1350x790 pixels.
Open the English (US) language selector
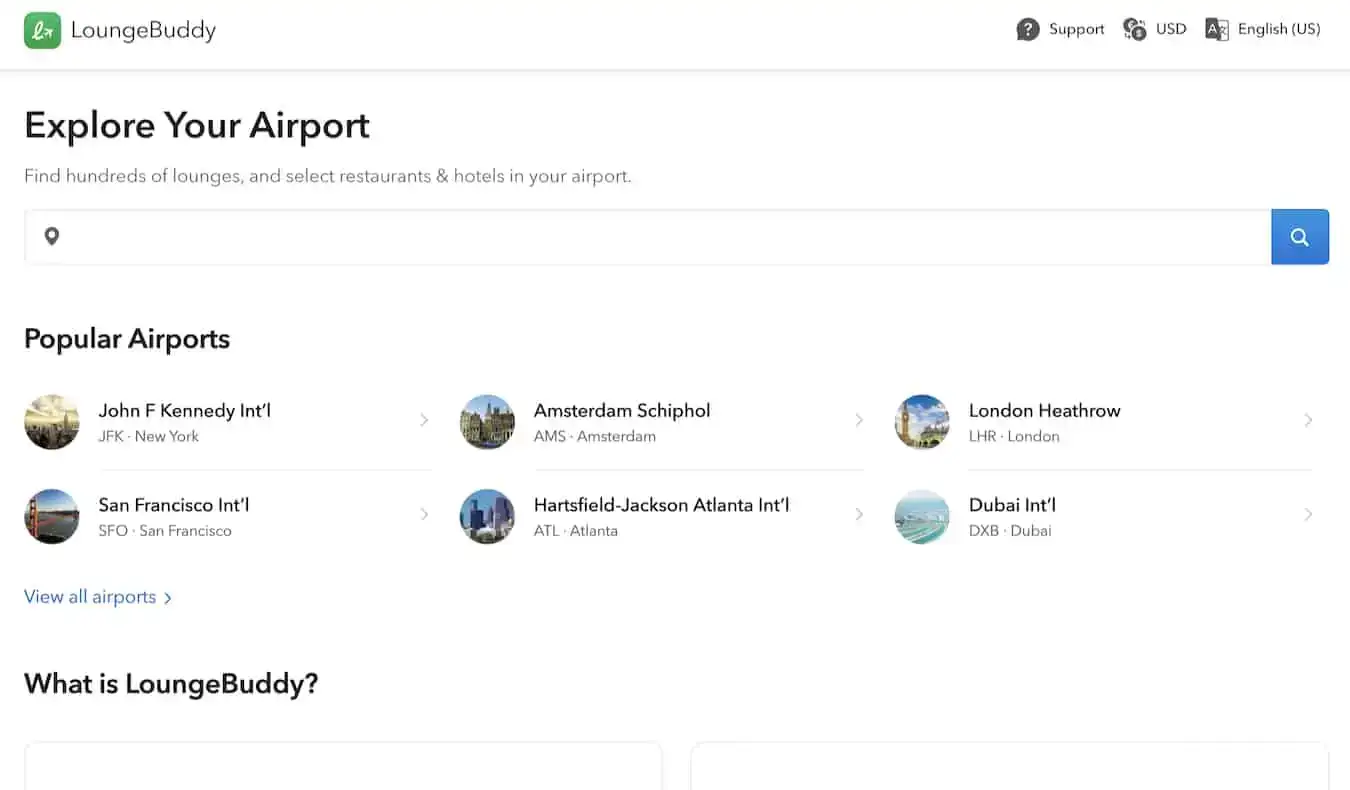[x=1278, y=30]
